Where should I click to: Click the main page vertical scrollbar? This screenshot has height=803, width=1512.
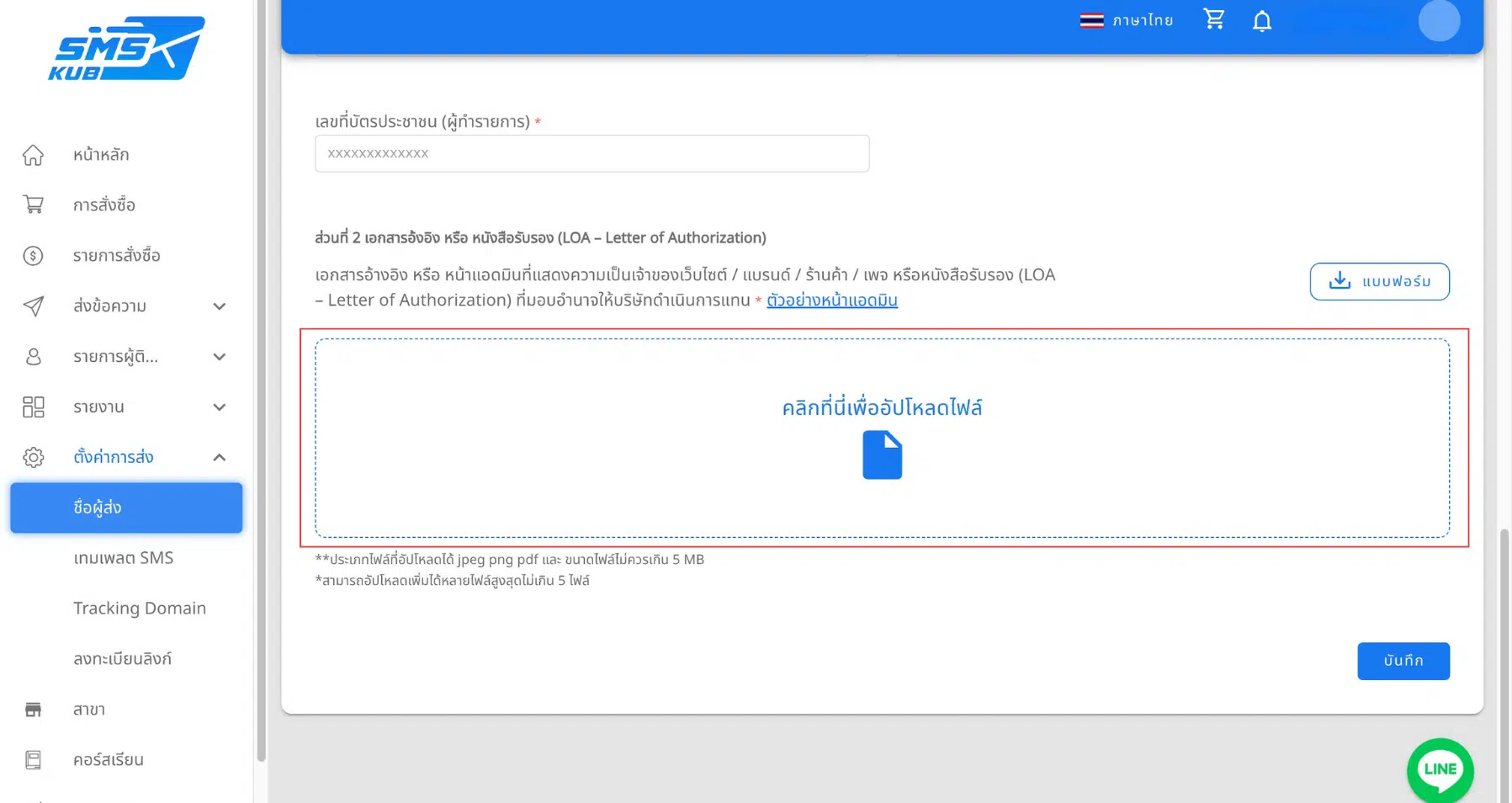pyautogui.click(x=1504, y=665)
